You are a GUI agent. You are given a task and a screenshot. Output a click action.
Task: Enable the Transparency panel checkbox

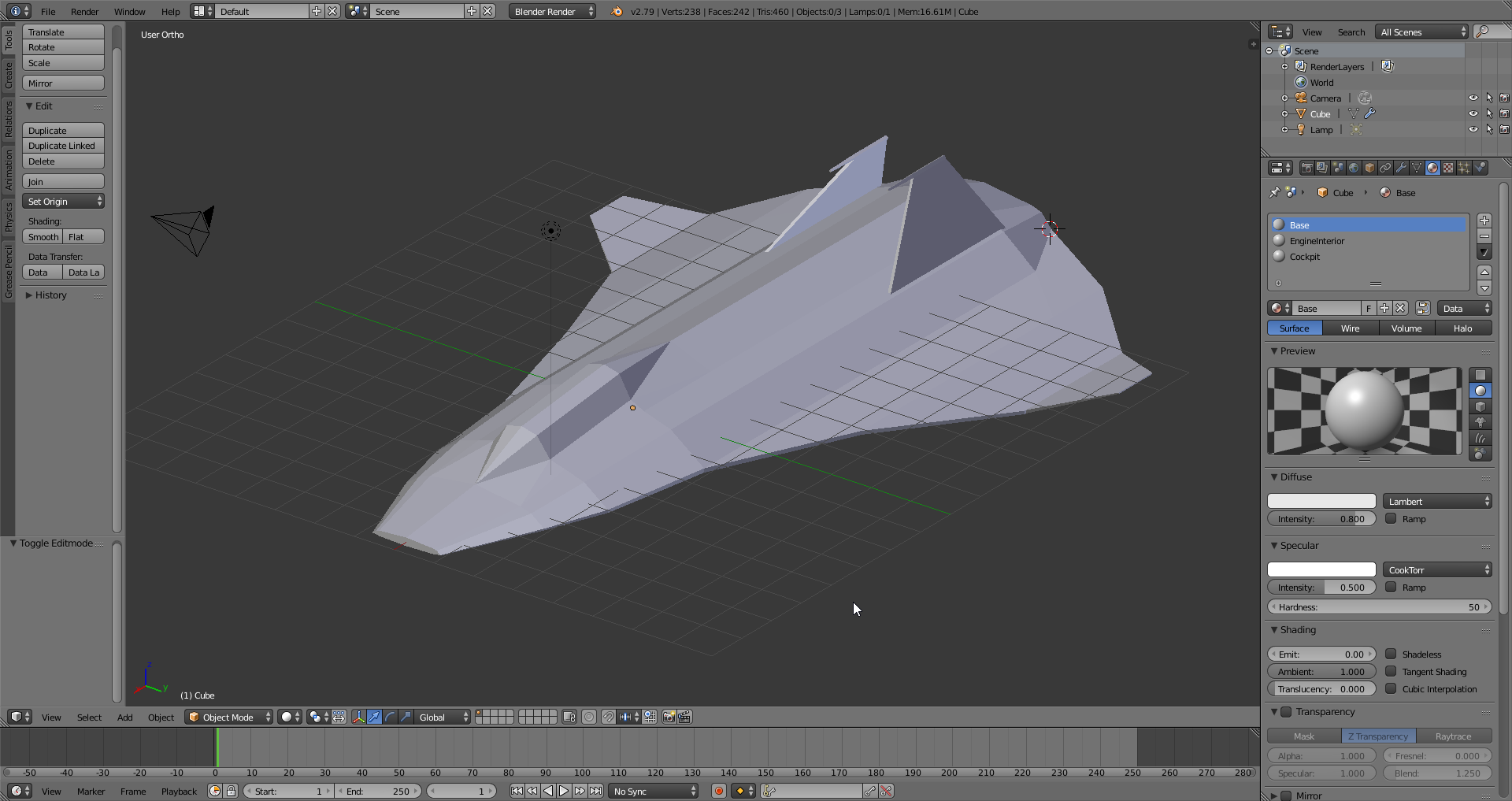1286,712
